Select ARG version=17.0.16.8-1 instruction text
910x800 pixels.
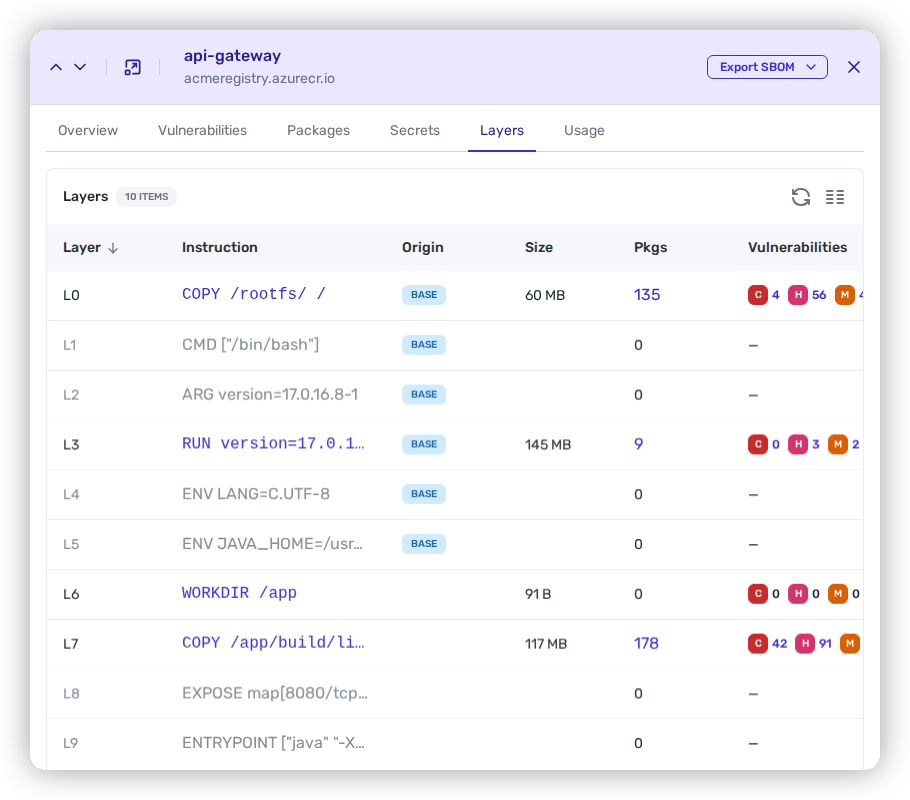click(270, 395)
